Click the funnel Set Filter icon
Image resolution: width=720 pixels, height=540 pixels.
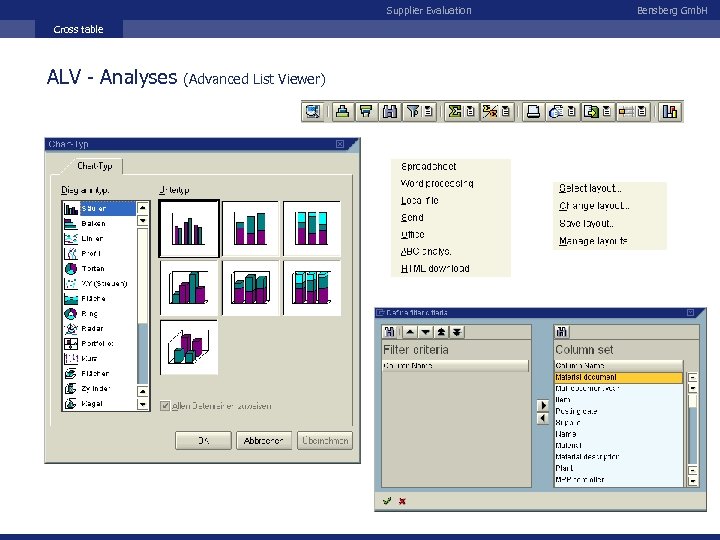pyautogui.click(x=413, y=112)
